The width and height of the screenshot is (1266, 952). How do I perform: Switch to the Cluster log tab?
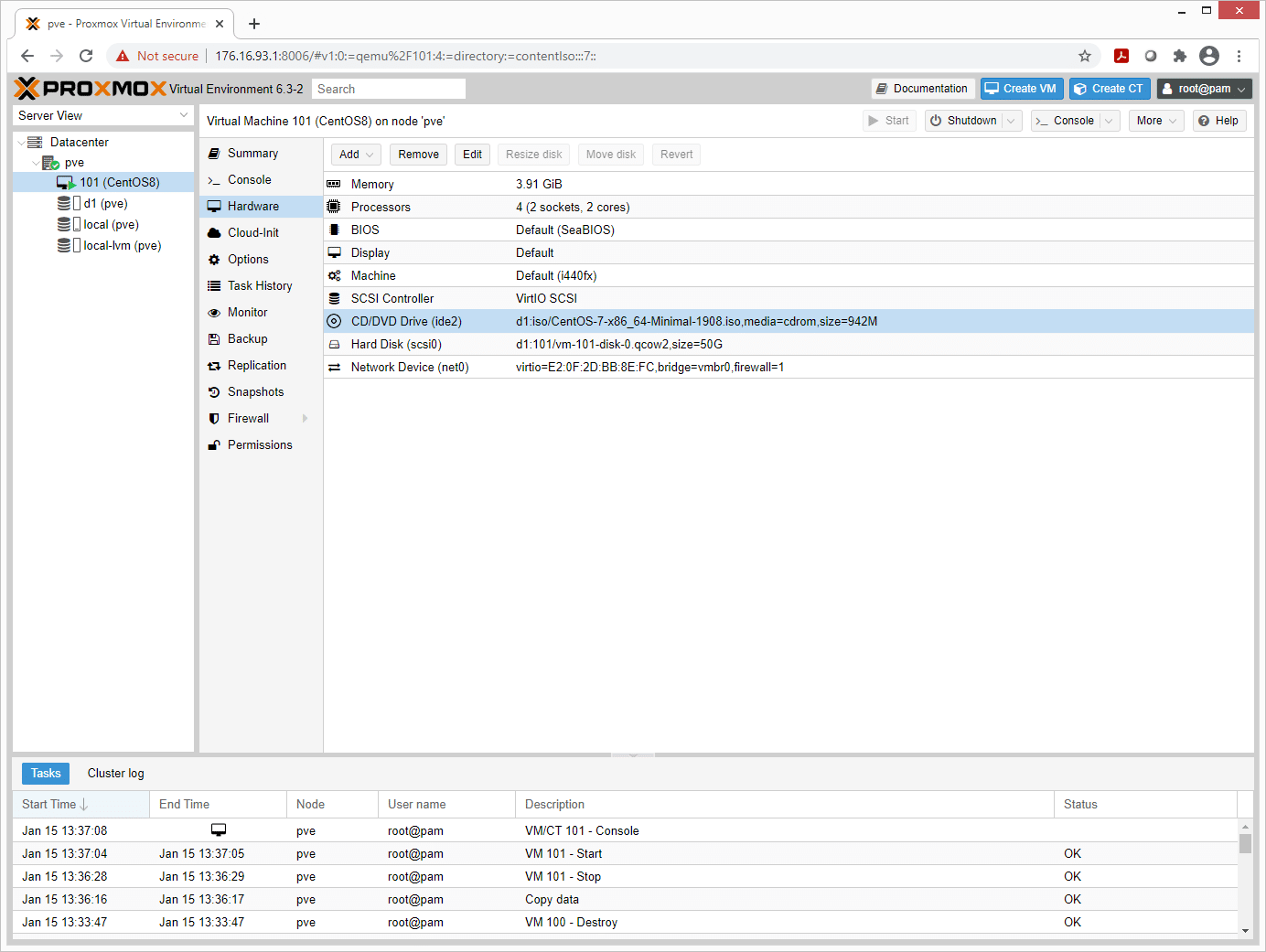click(116, 774)
